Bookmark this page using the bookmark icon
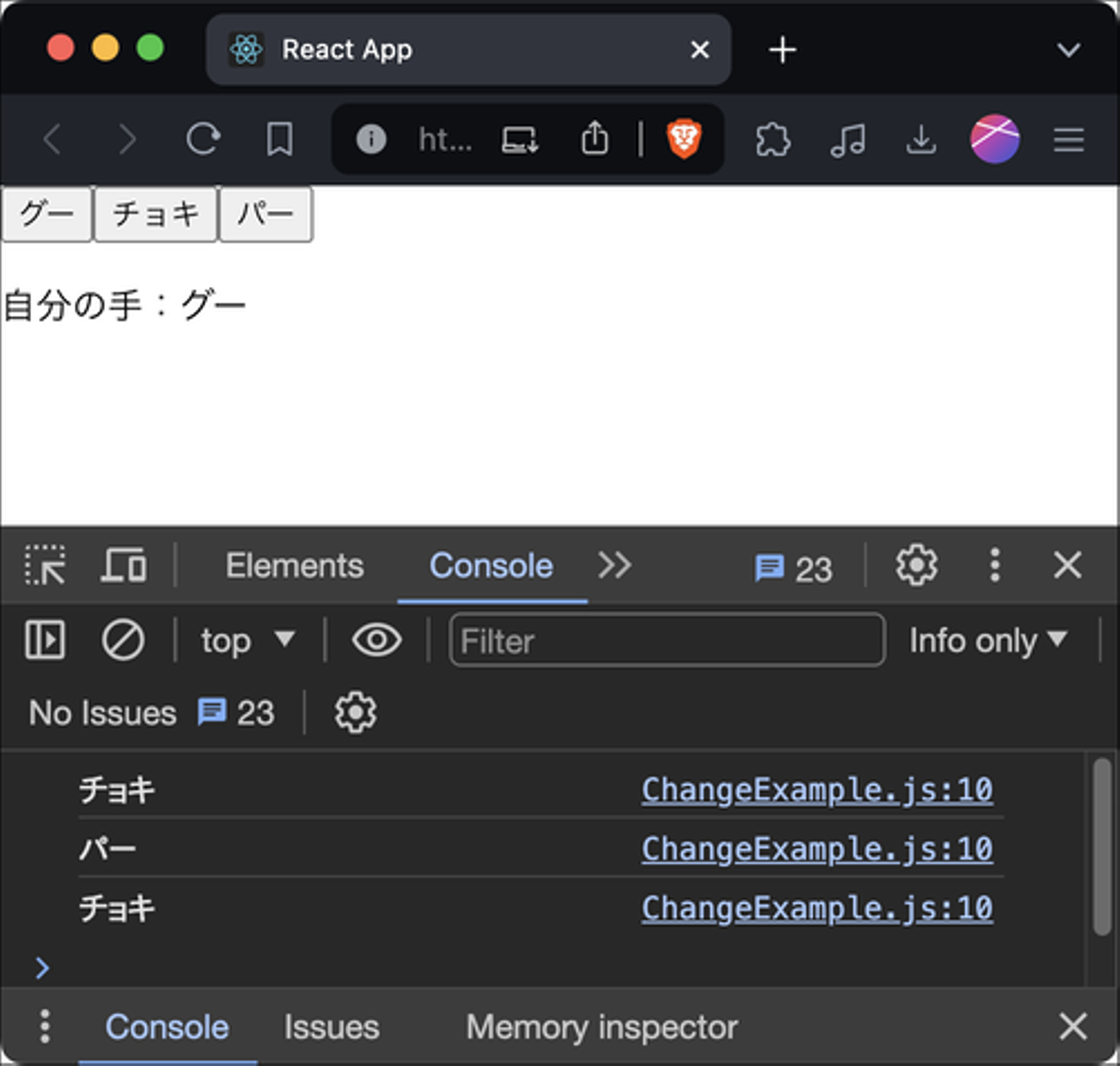The width and height of the screenshot is (1120, 1066). pos(279,140)
